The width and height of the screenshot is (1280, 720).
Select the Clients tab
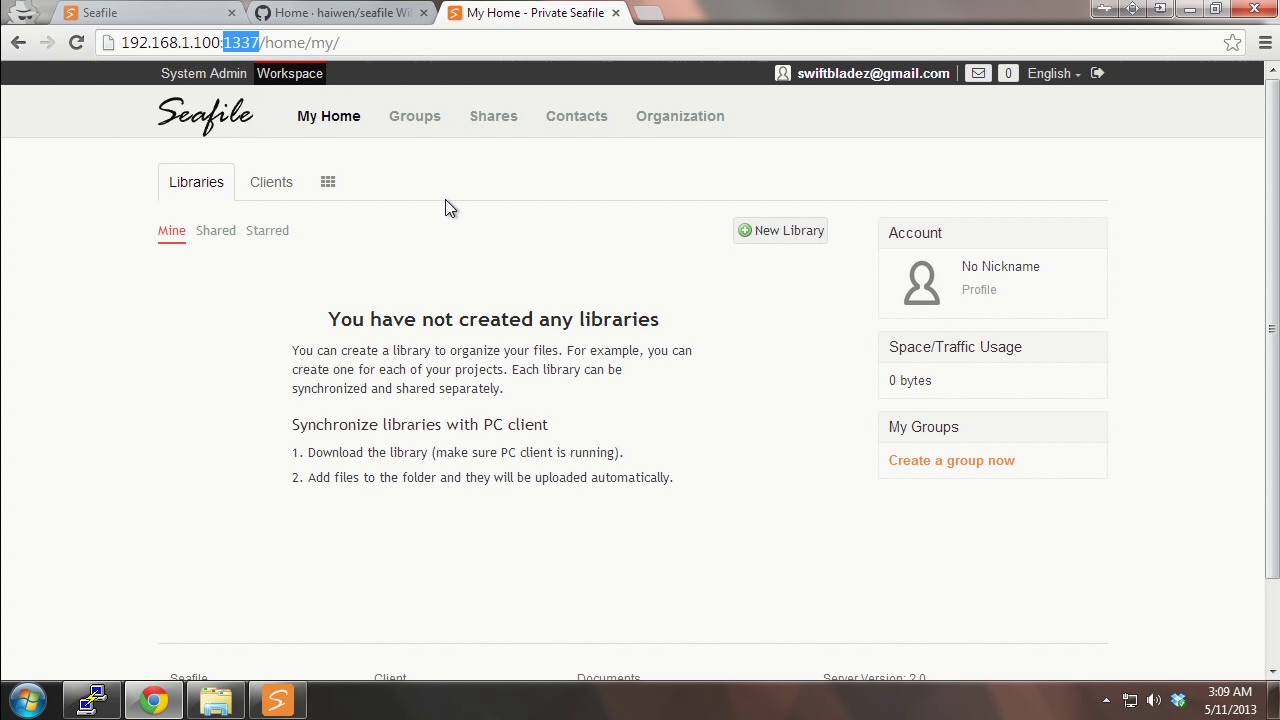(x=271, y=182)
